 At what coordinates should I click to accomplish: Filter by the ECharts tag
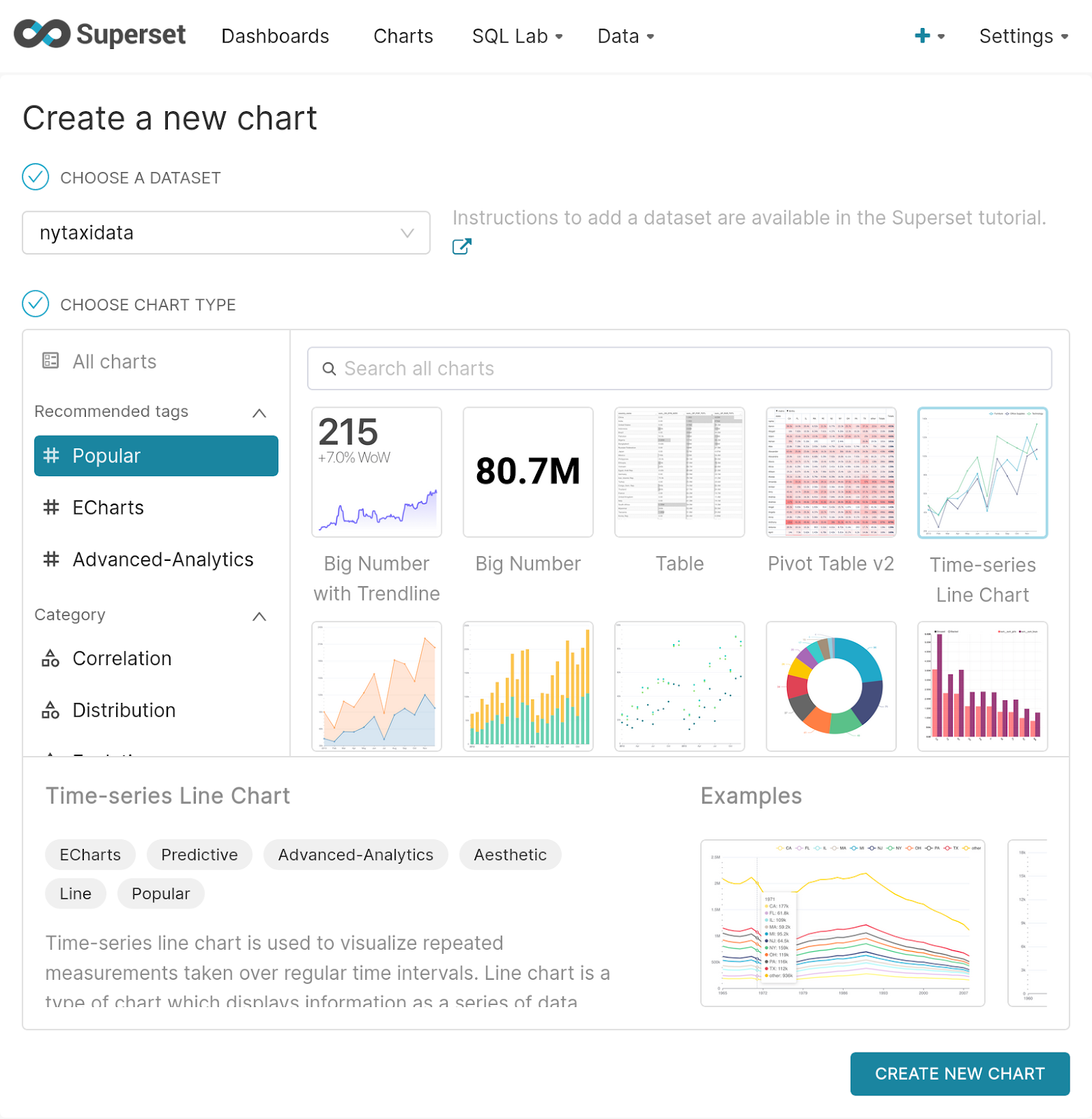click(x=108, y=508)
